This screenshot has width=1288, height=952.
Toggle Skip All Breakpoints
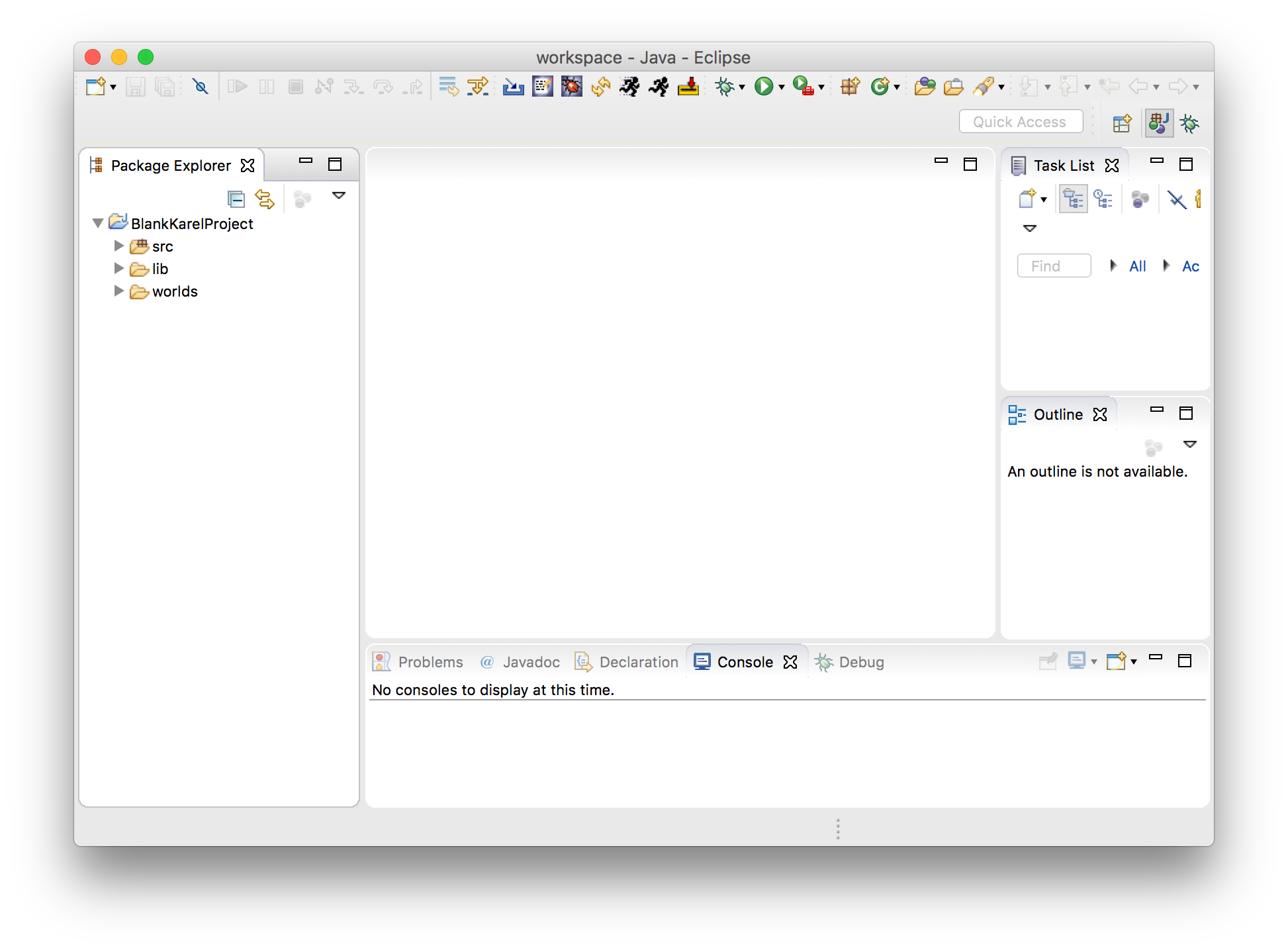(x=200, y=87)
